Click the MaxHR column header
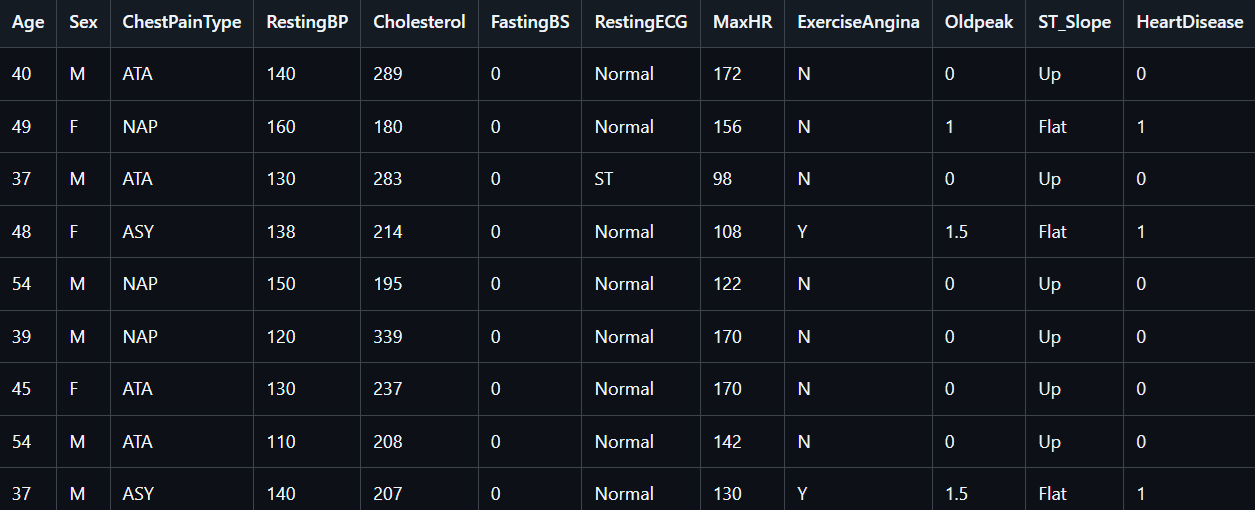The image size is (1255, 510). pos(742,22)
